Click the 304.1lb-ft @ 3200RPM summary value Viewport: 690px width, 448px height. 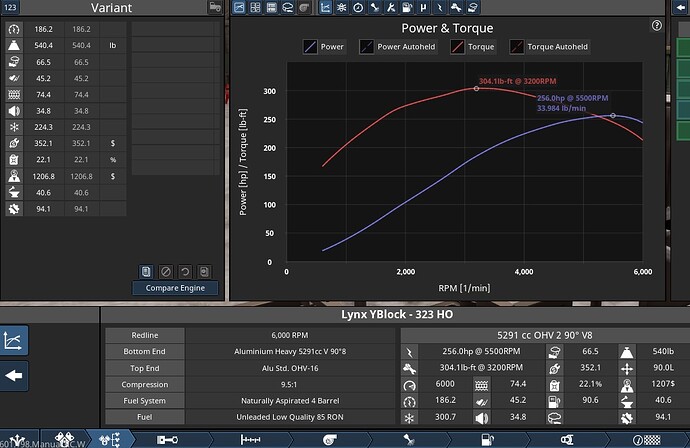pos(481,367)
